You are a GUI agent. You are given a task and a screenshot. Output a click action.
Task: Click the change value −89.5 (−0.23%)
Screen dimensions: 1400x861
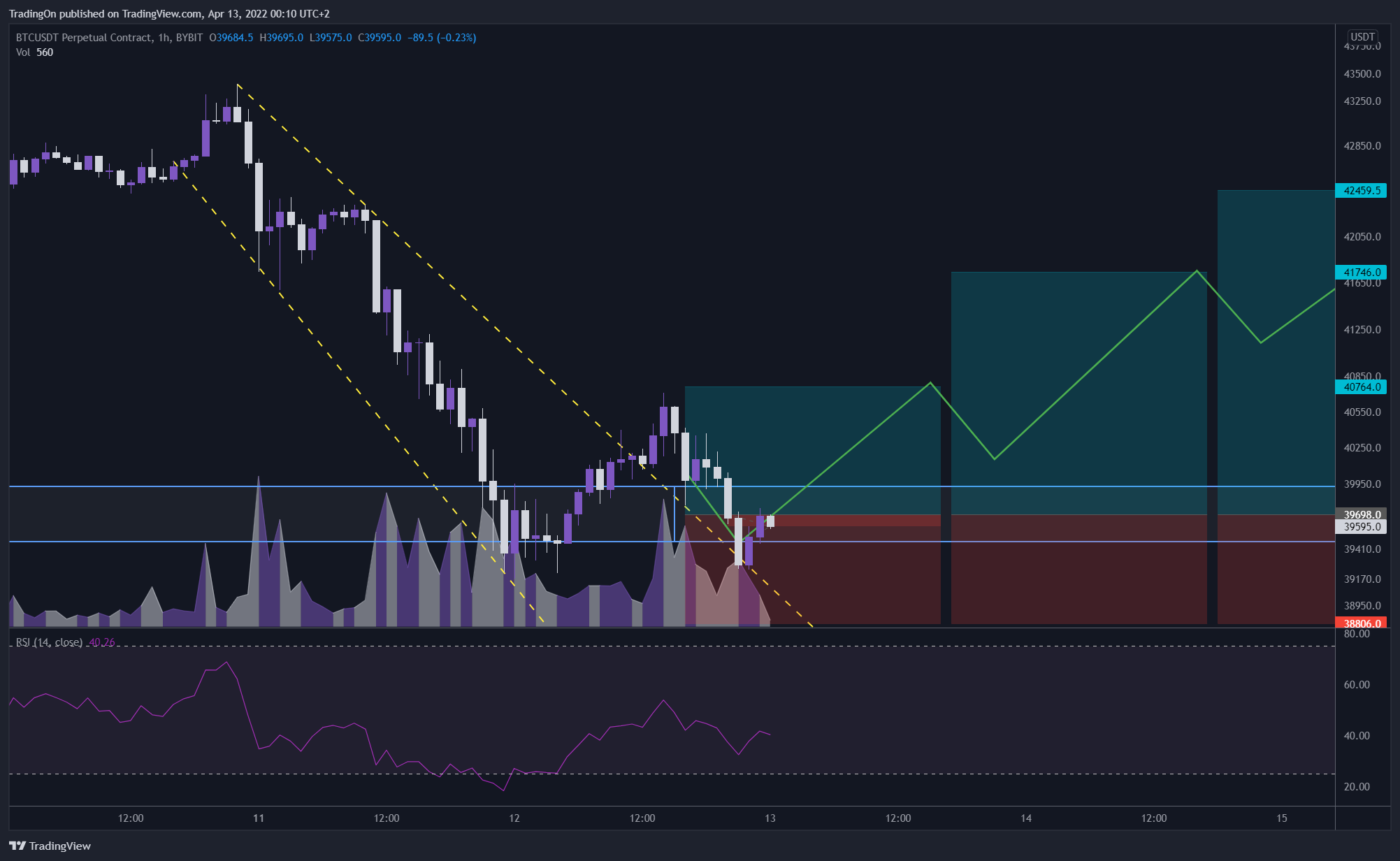click(442, 38)
